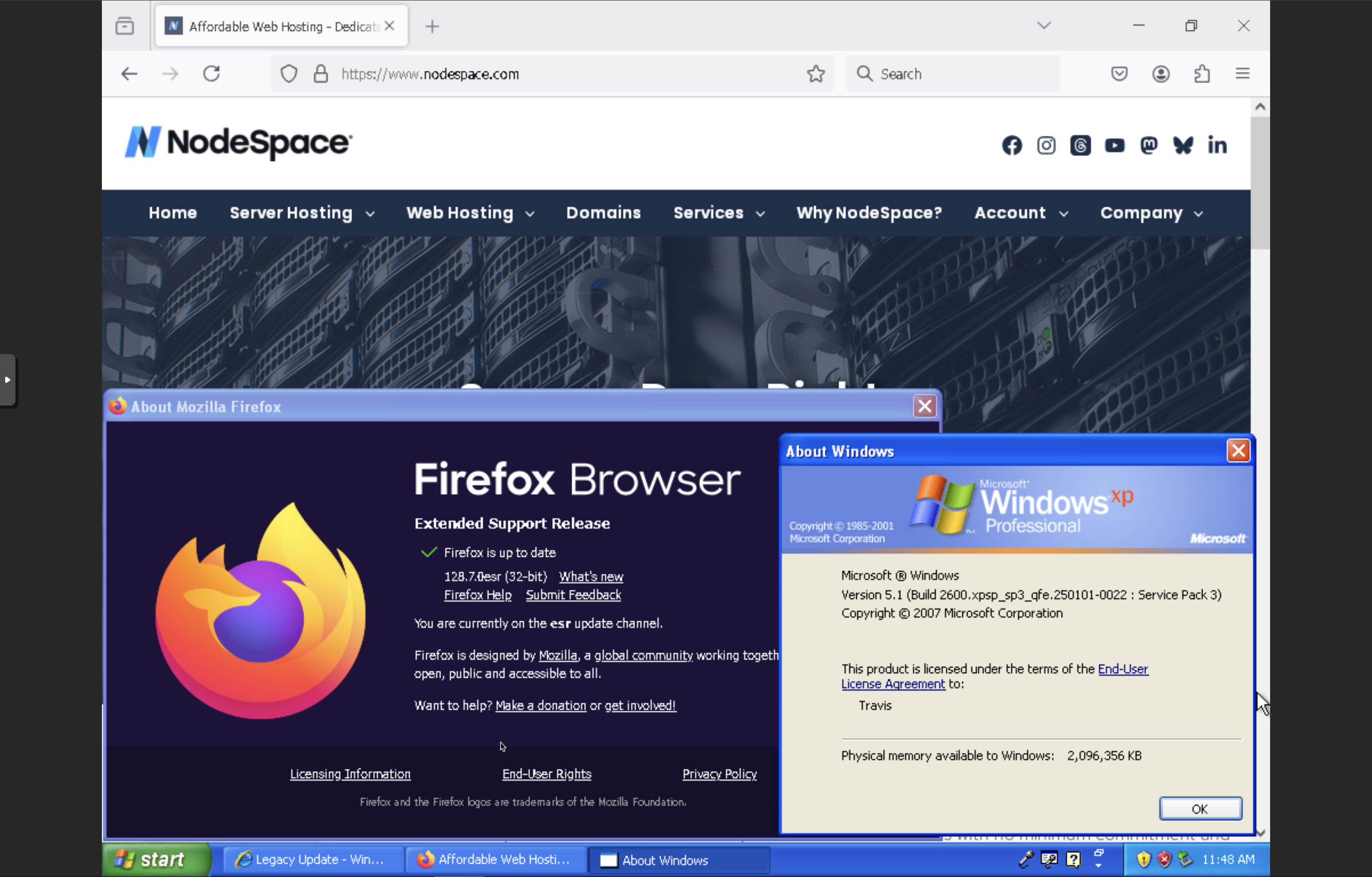1372x877 pixels.
Task: Click the yellow security shield tray icon
Action: 1143,859
